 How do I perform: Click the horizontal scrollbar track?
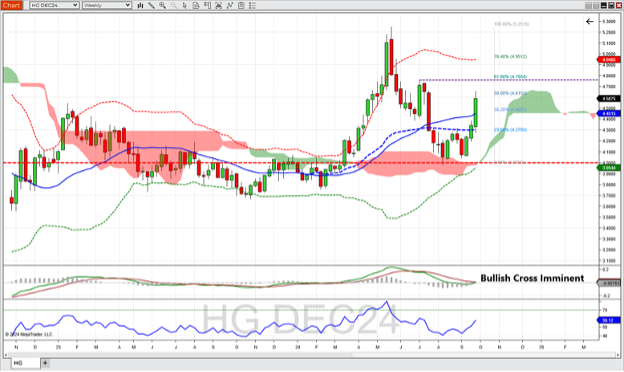pyautogui.click(x=312, y=354)
